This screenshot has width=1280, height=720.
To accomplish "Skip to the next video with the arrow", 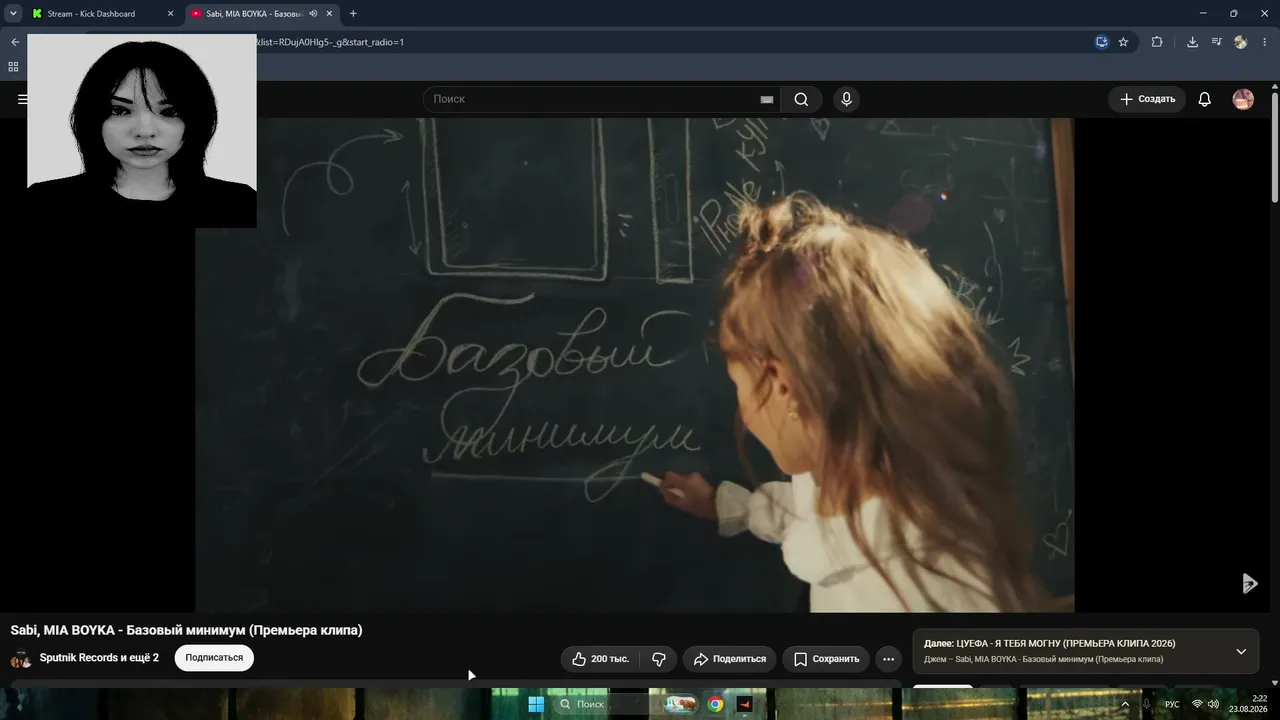I will pyautogui.click(x=1249, y=584).
